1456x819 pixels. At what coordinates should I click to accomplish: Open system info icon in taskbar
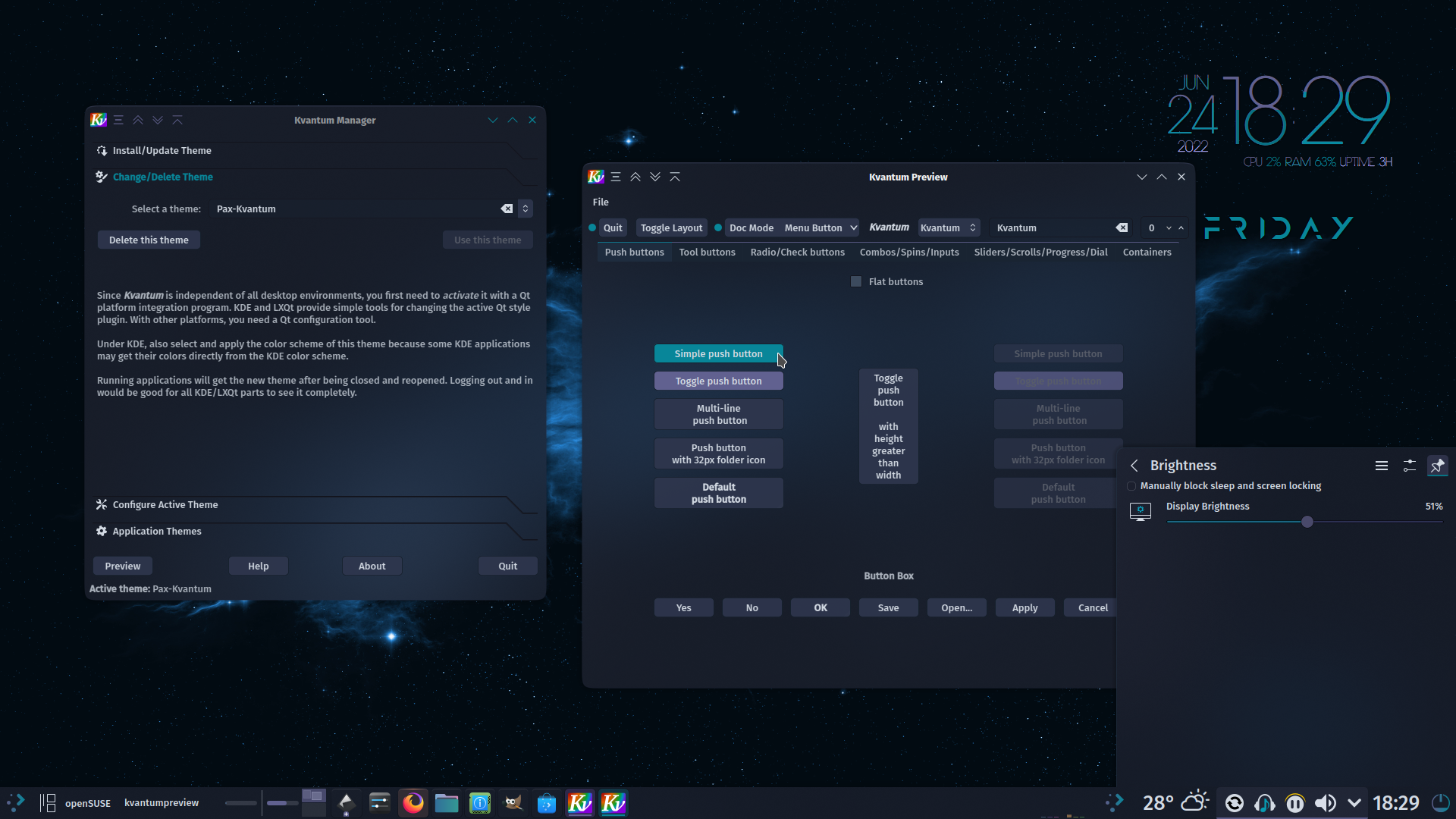pos(480,802)
